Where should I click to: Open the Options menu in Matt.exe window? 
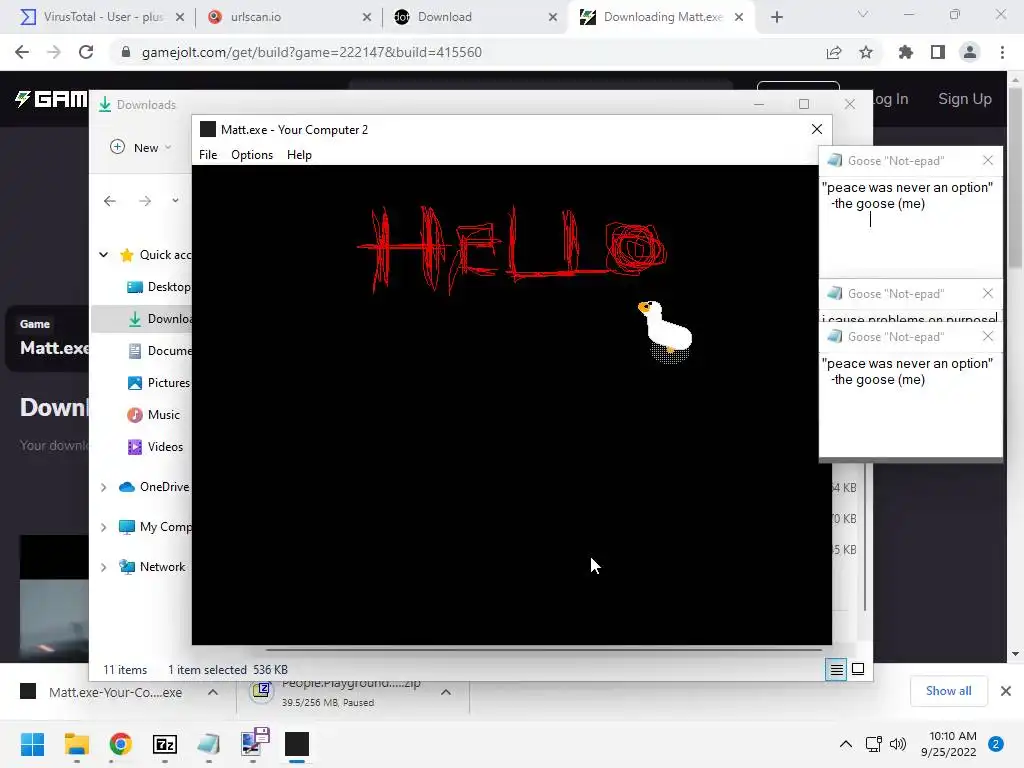(x=251, y=155)
